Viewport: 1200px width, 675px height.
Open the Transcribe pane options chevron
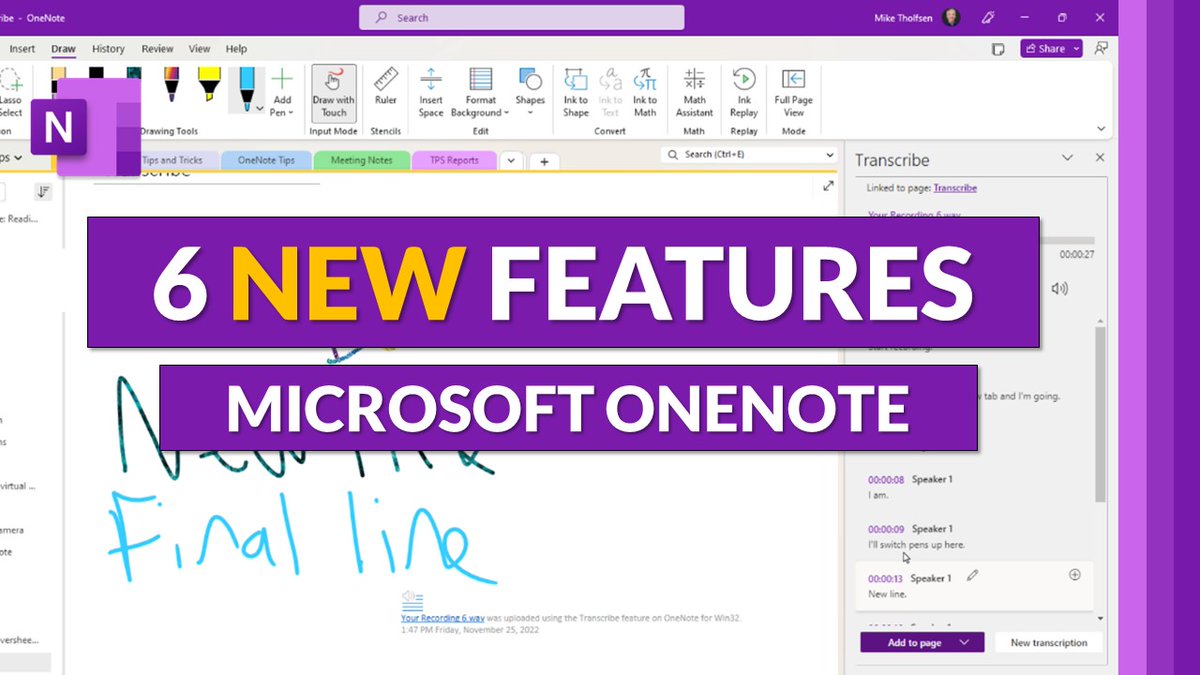tap(1067, 158)
